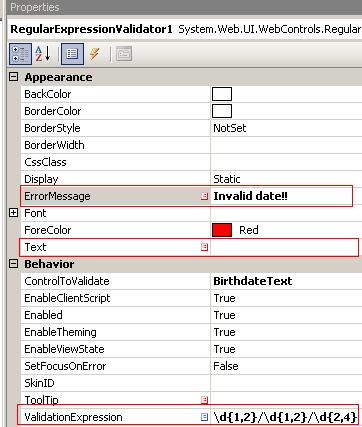
Task: Select the EnableTheming property name
Action: 60,332
